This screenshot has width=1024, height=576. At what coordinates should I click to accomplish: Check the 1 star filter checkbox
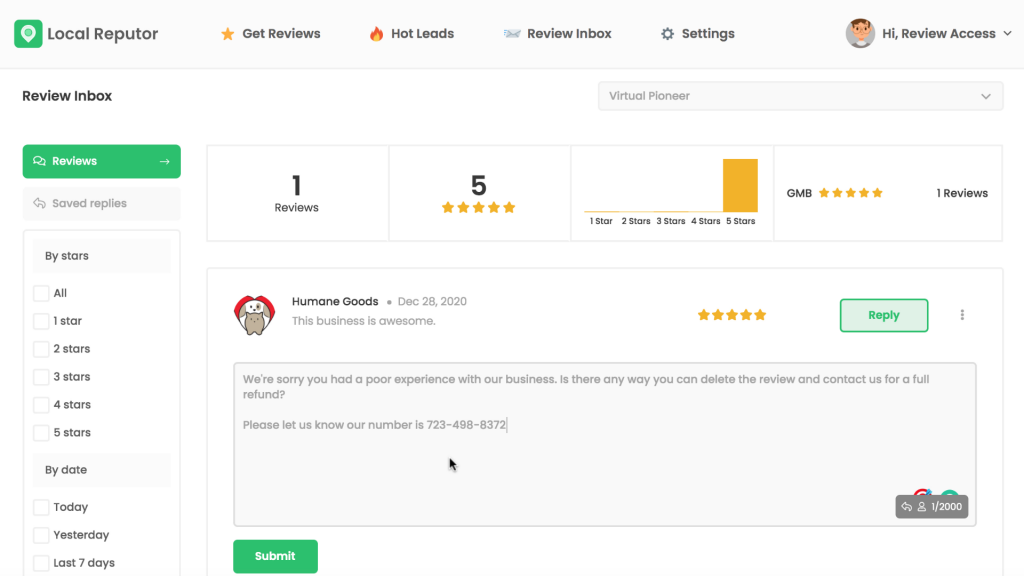pyautogui.click(x=41, y=321)
